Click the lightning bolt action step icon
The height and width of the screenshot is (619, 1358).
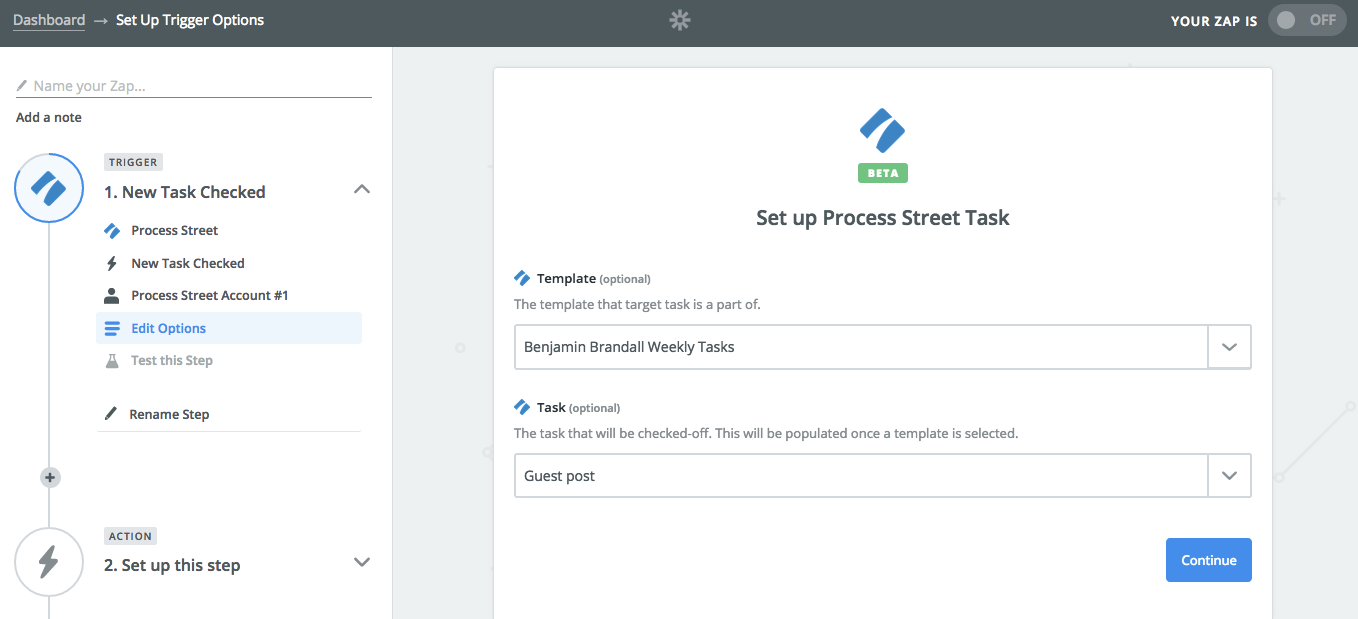(49, 561)
